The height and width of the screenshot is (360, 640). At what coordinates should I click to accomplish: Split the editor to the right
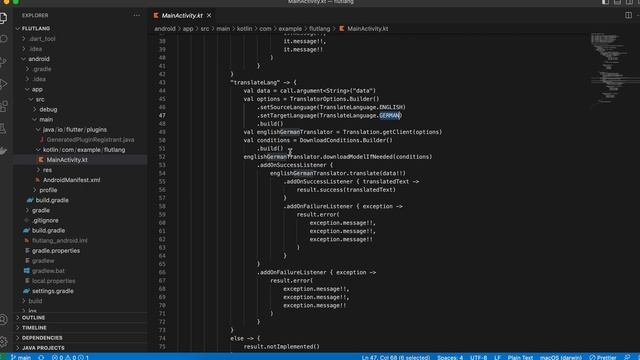(x=628, y=16)
